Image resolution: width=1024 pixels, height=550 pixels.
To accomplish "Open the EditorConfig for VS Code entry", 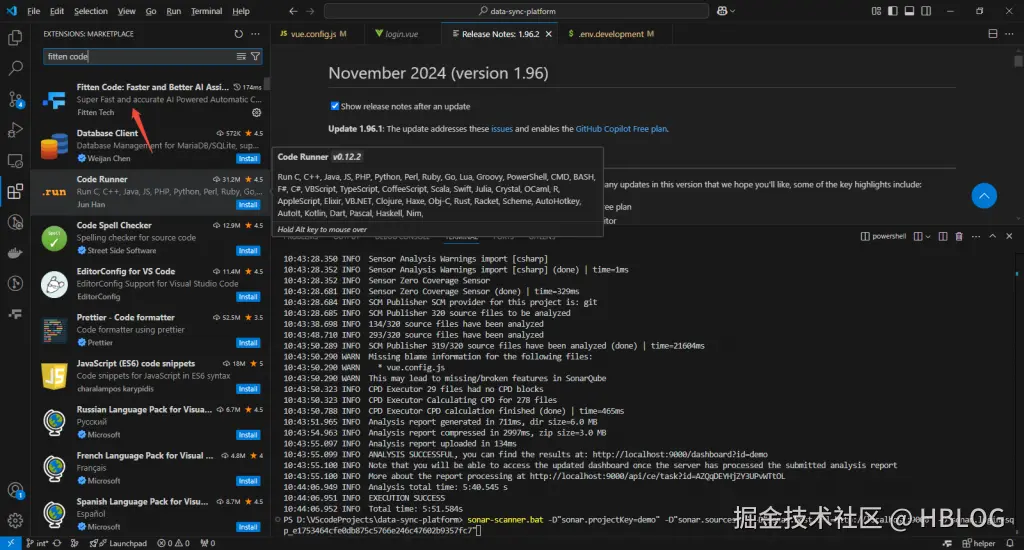I will 152,283.
